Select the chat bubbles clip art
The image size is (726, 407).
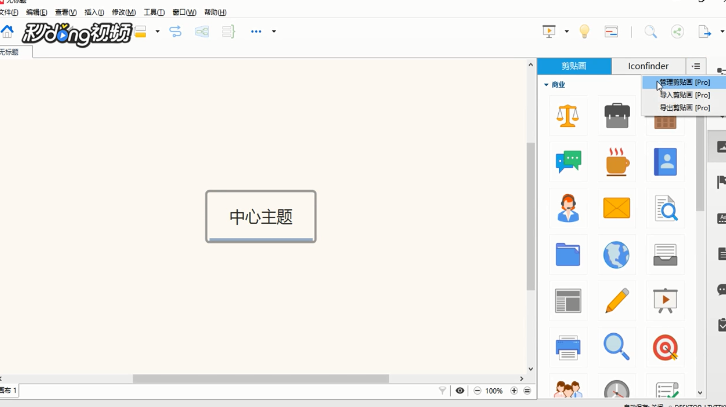point(568,162)
